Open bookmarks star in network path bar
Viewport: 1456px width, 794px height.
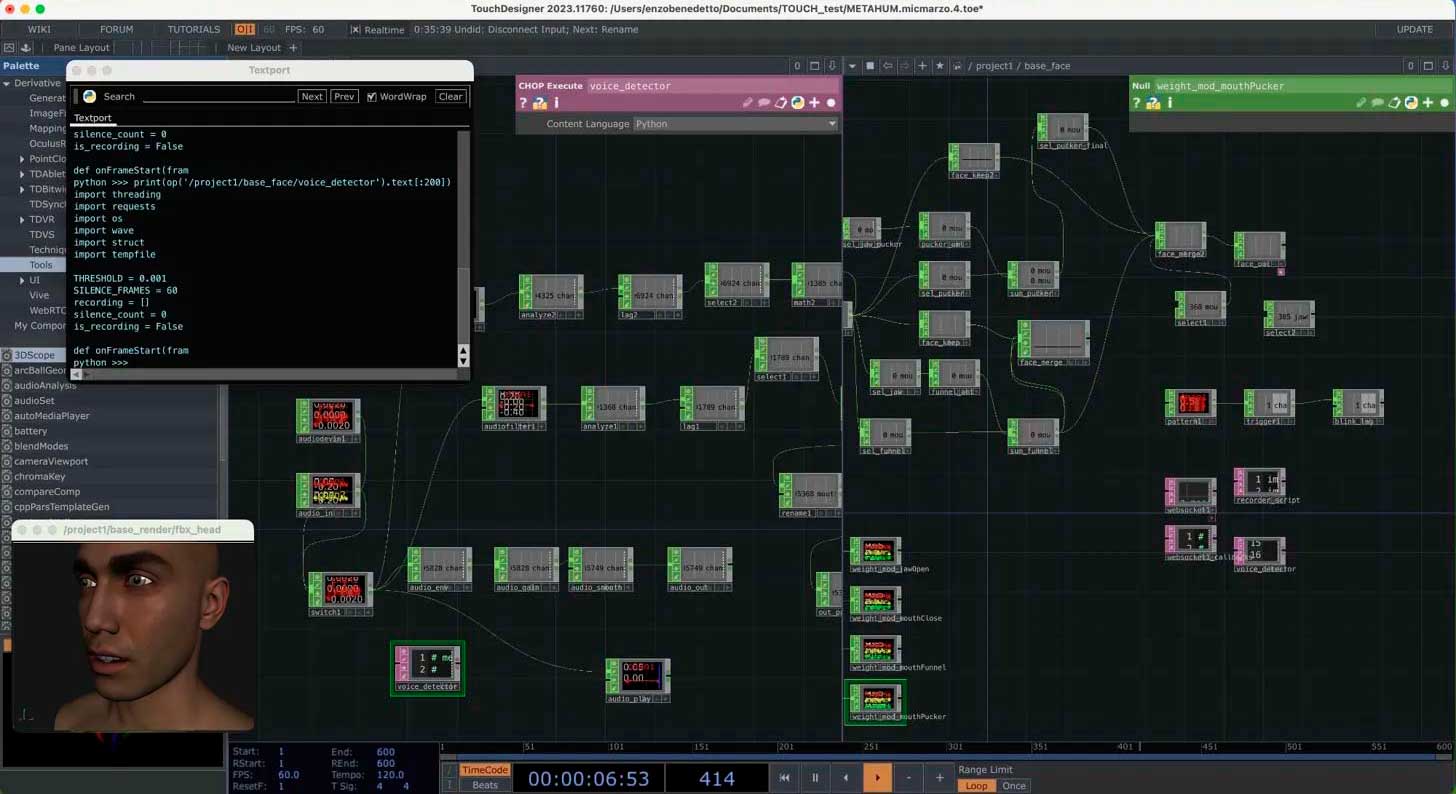(939, 66)
